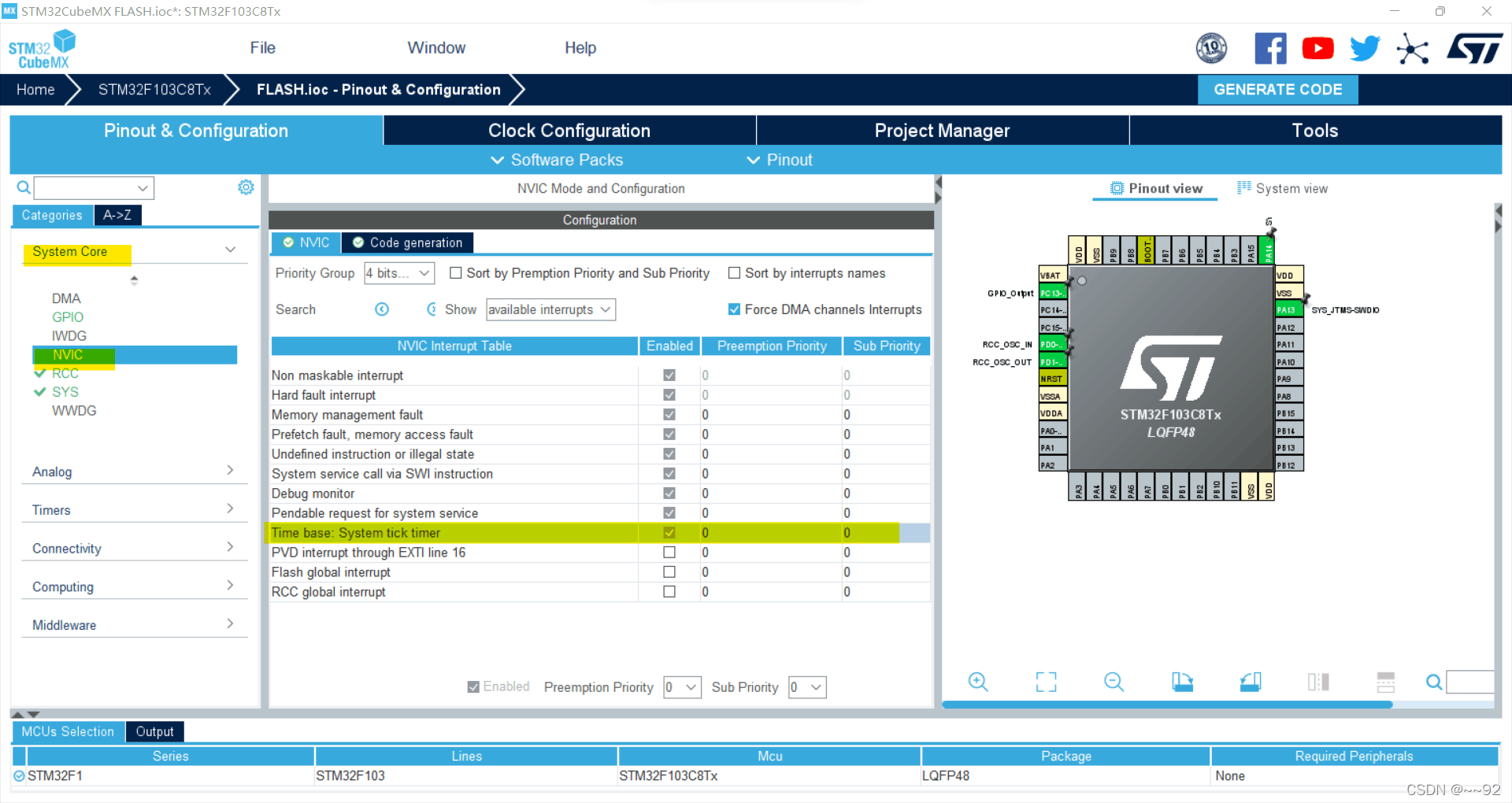
Task: Click the STM32F103C8Tx breadcrumb
Action: coord(154,90)
